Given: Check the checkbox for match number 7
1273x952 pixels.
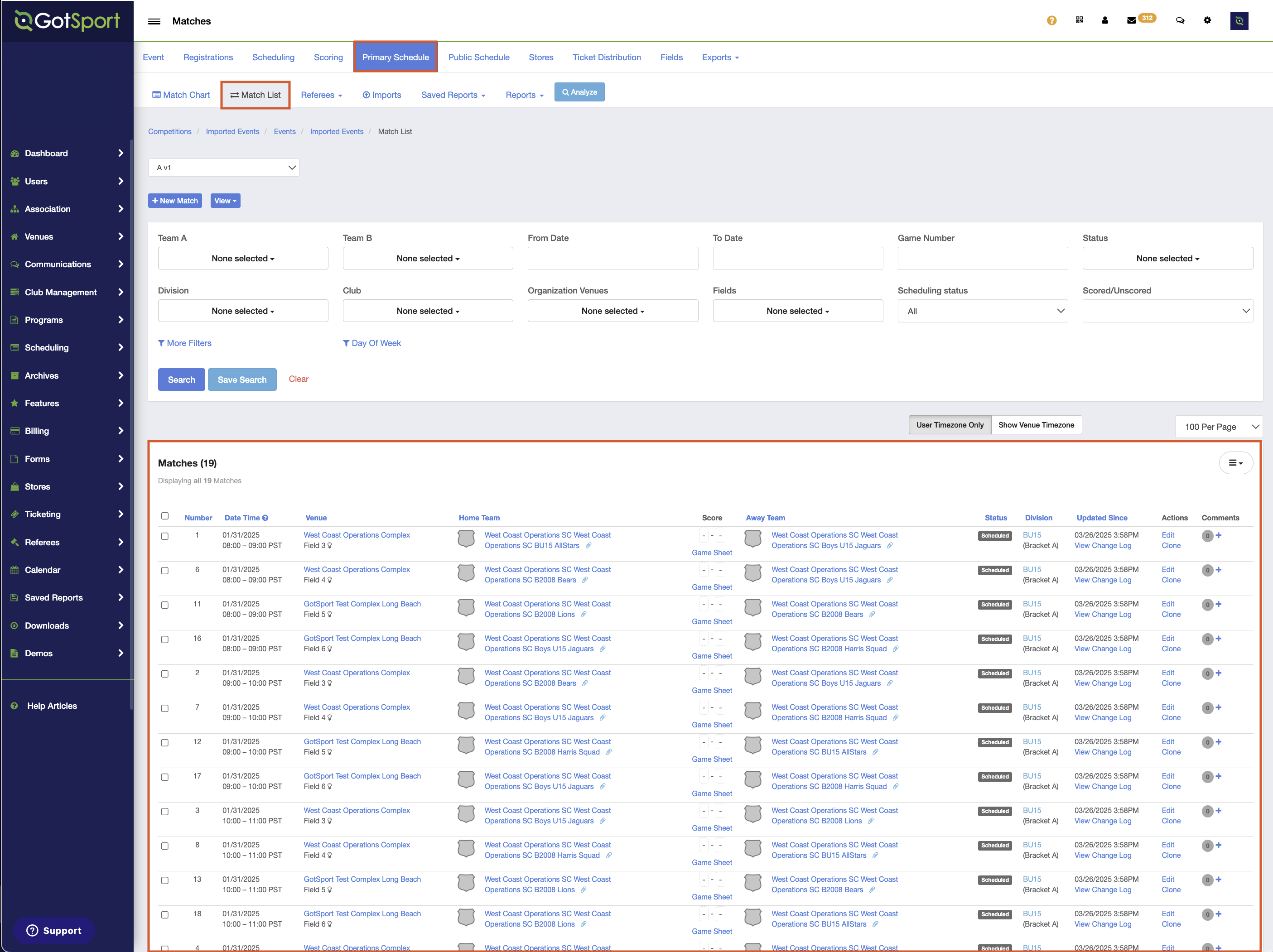Looking at the screenshot, I should pos(164,708).
